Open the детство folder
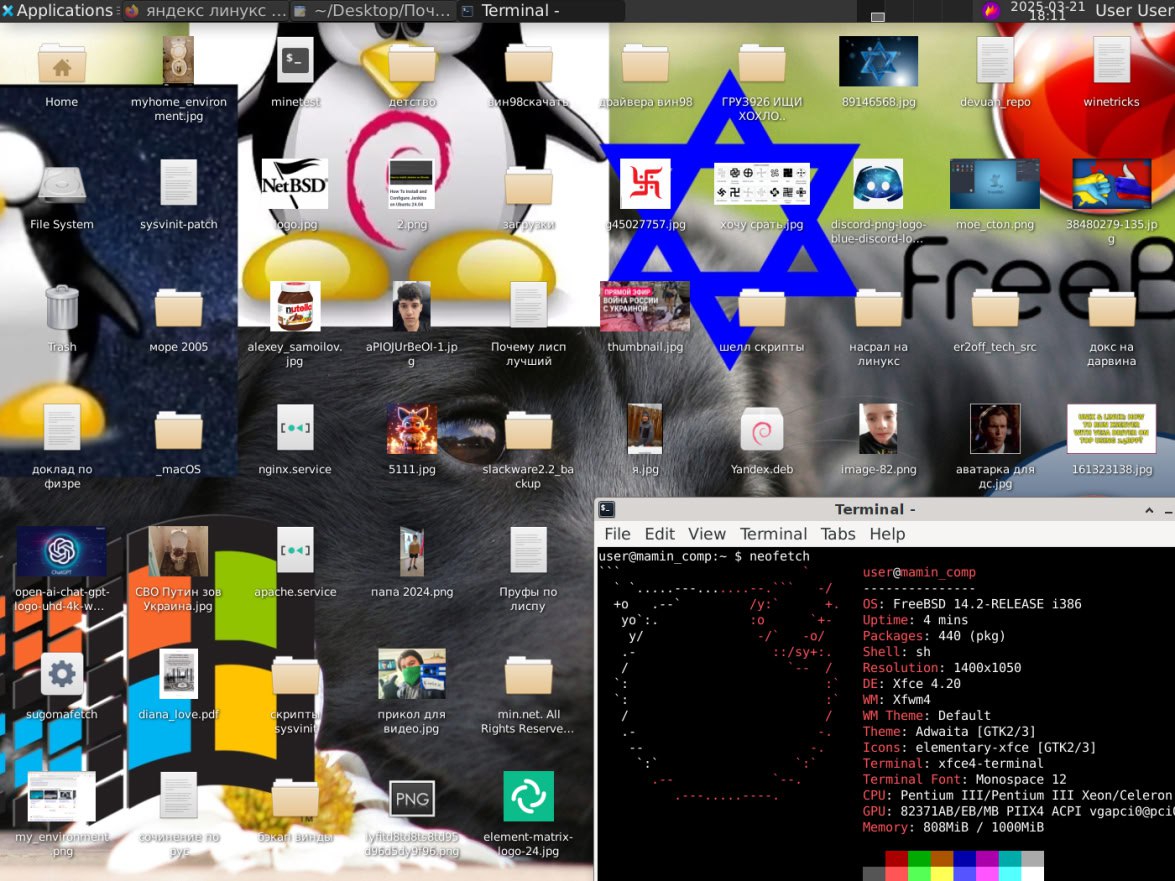 (x=412, y=63)
